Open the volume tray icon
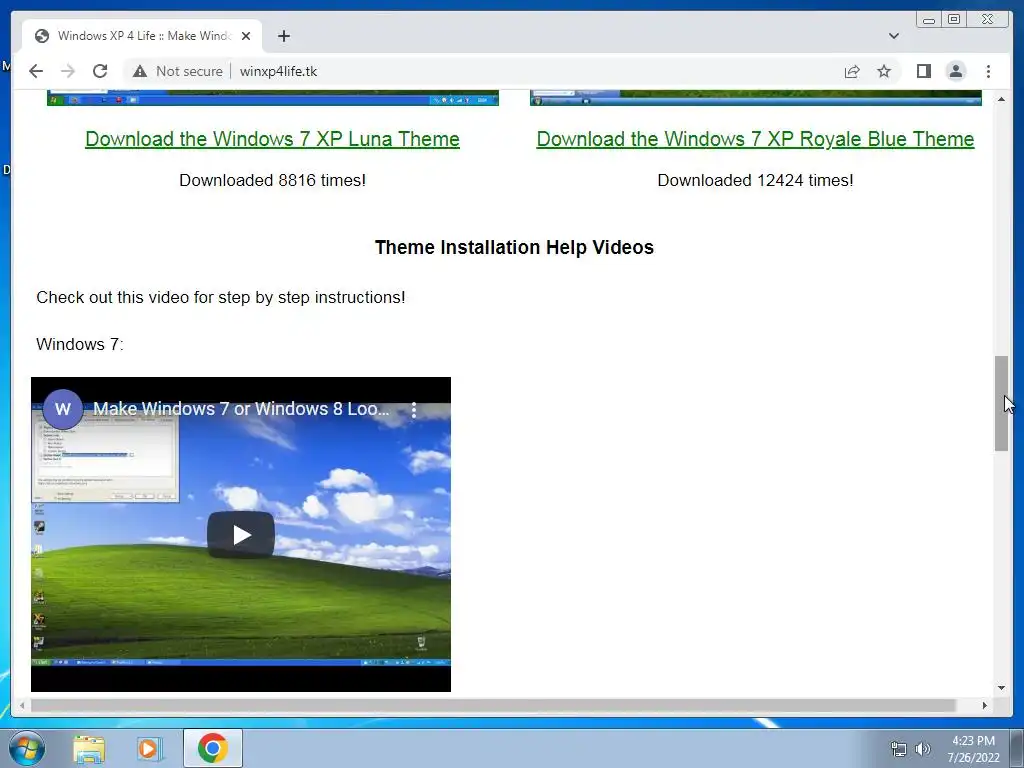This screenshot has width=1024, height=768. (x=923, y=749)
